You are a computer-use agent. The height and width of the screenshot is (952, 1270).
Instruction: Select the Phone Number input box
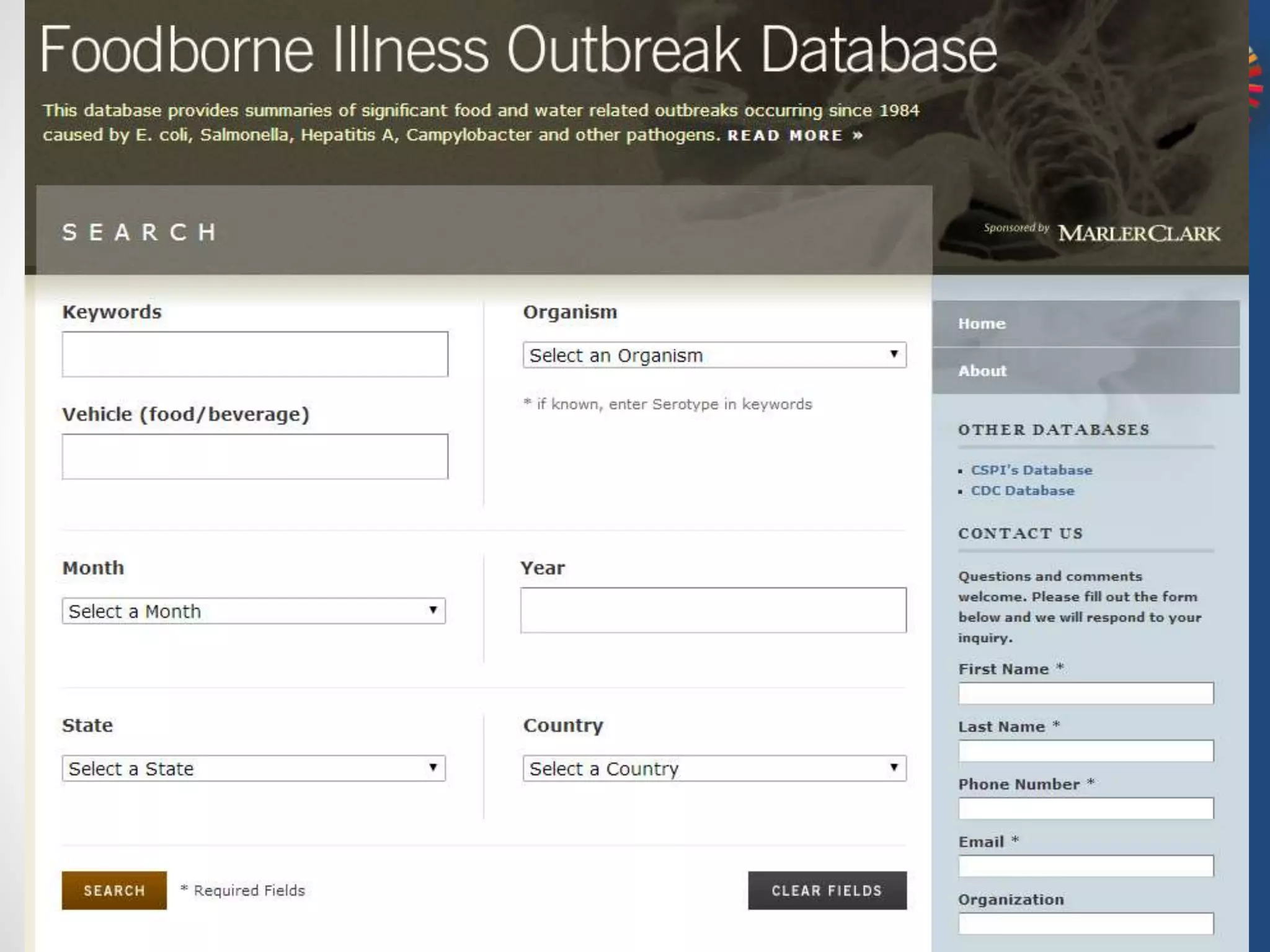click(x=1085, y=809)
